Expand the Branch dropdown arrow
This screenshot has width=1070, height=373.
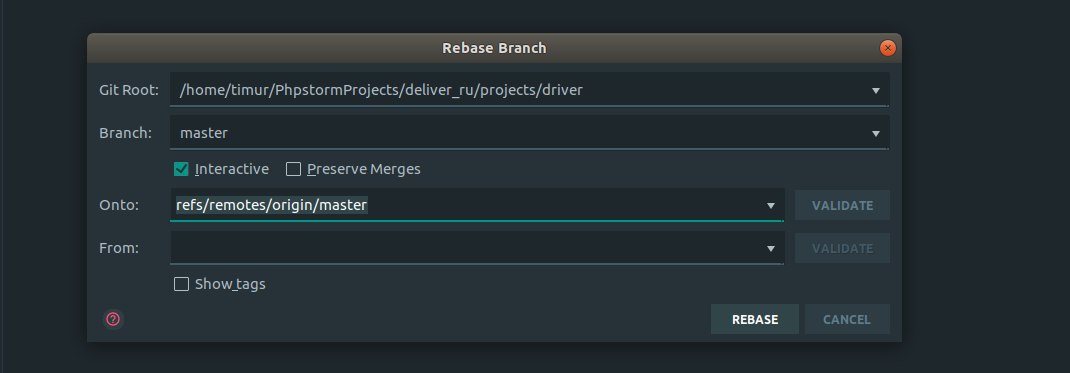[x=876, y=134]
